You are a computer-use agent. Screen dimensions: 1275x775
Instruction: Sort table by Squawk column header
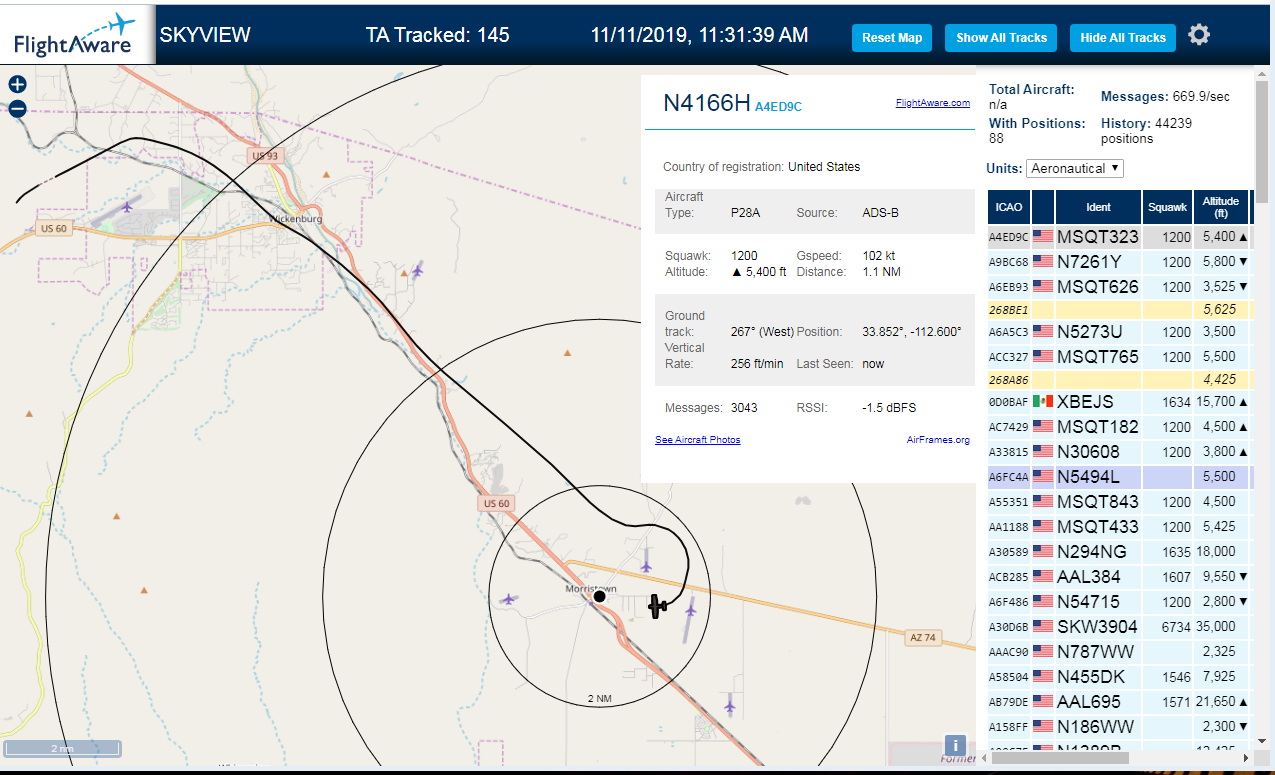coord(1167,207)
